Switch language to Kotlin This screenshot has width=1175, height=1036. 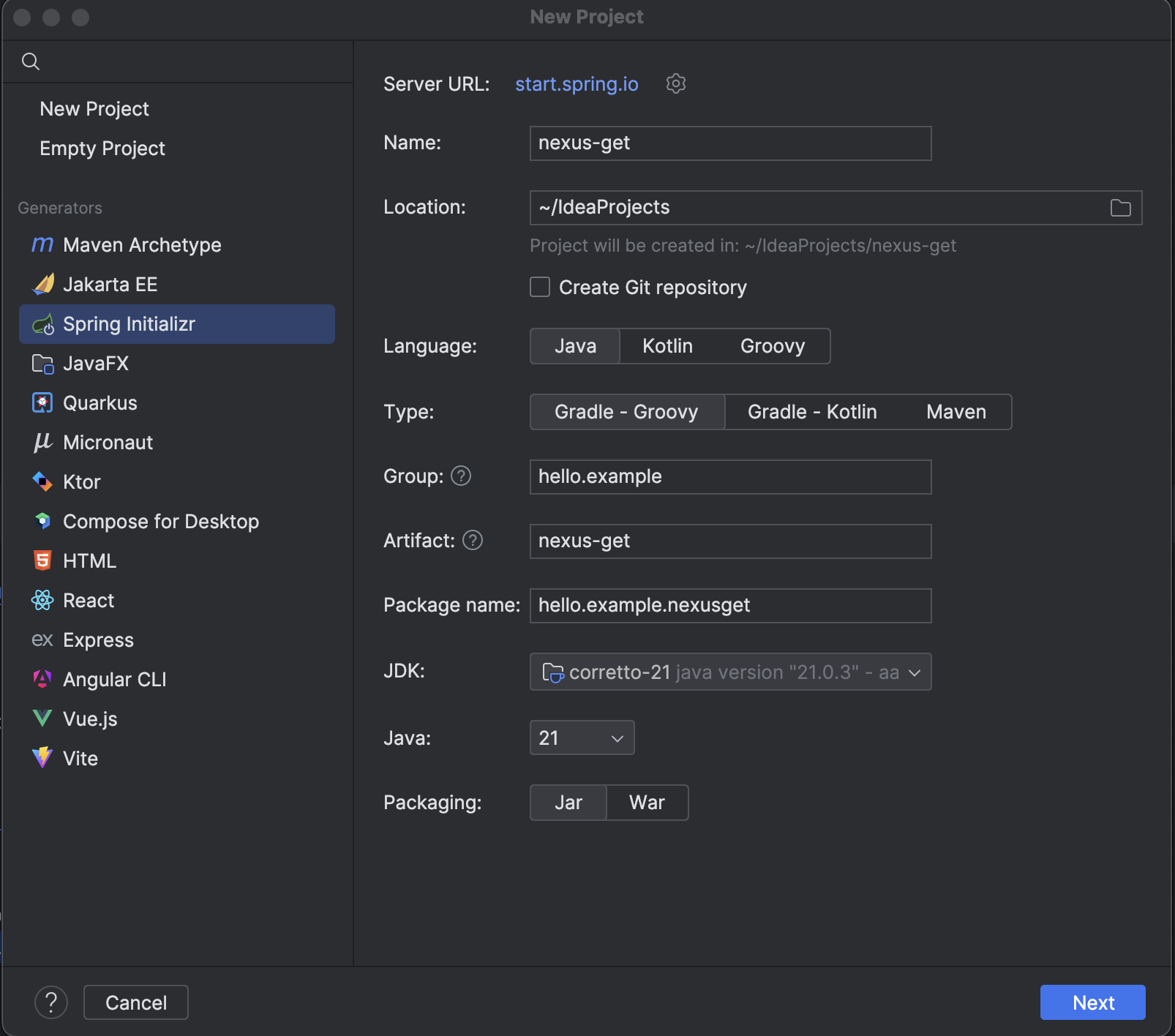pyautogui.click(x=667, y=346)
